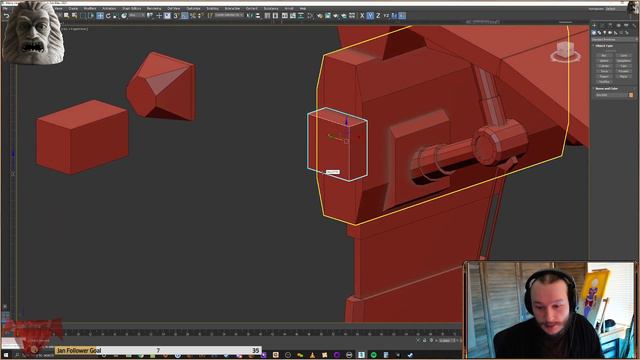Click the object name input field

[x=610, y=95]
